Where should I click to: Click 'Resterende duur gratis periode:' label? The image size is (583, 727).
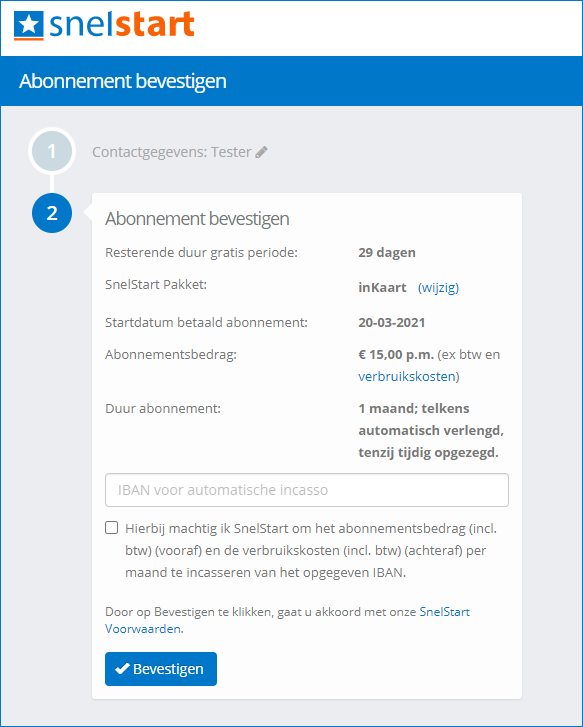201,253
